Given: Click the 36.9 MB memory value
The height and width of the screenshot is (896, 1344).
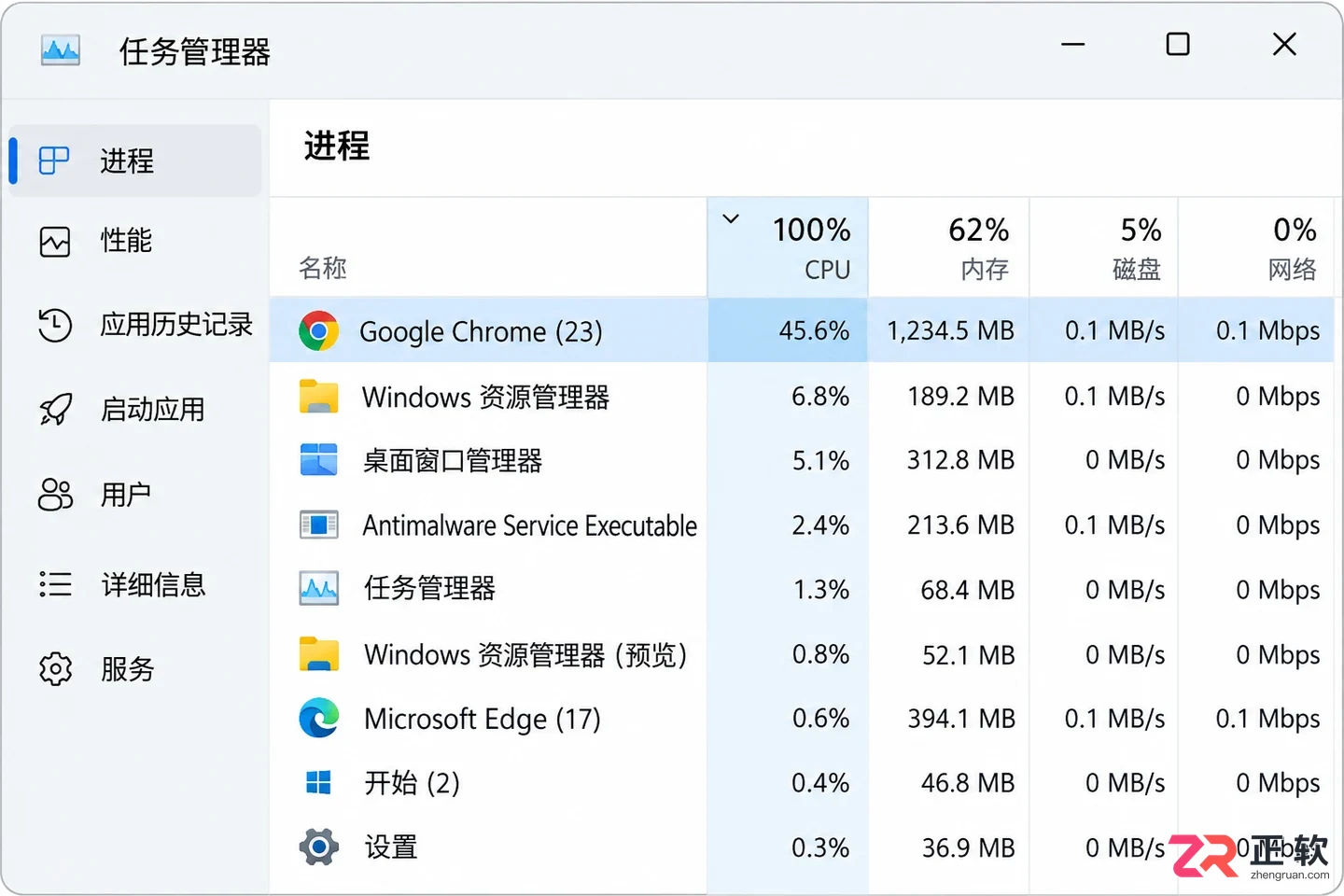Looking at the screenshot, I should (968, 847).
